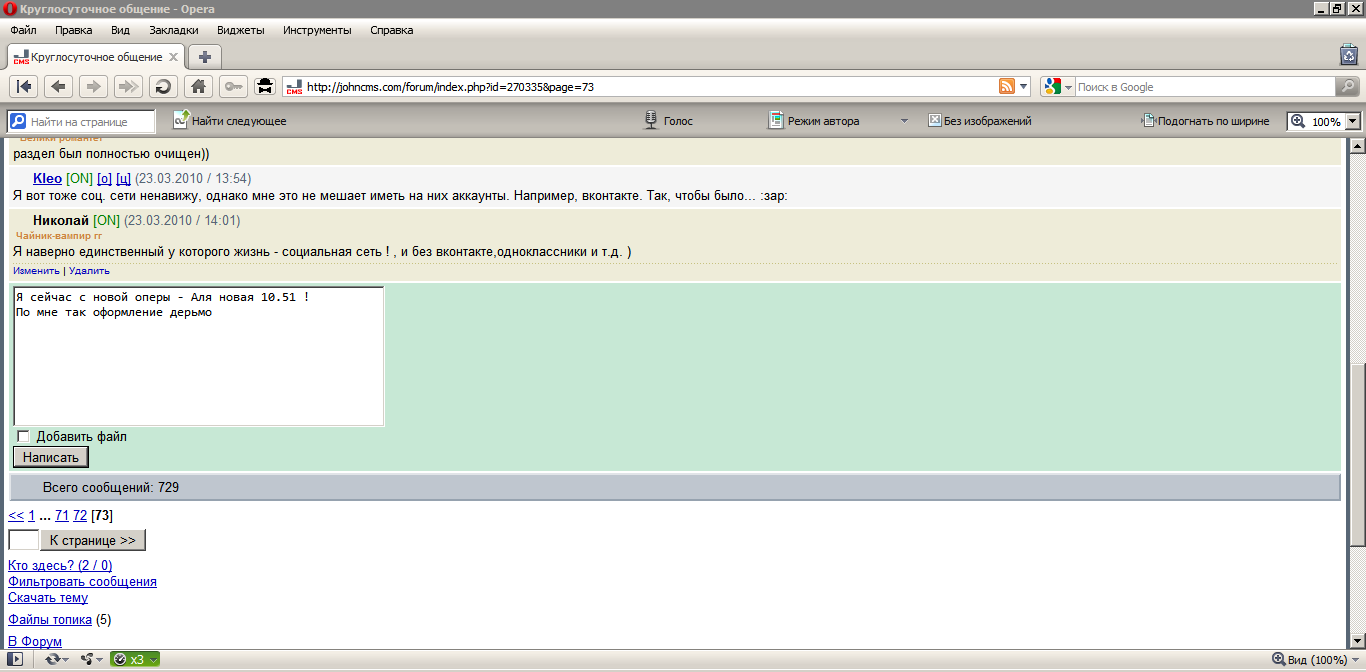Click the RSS feed icon in address bar
This screenshot has height=672, width=1366.
[x=1007, y=87]
